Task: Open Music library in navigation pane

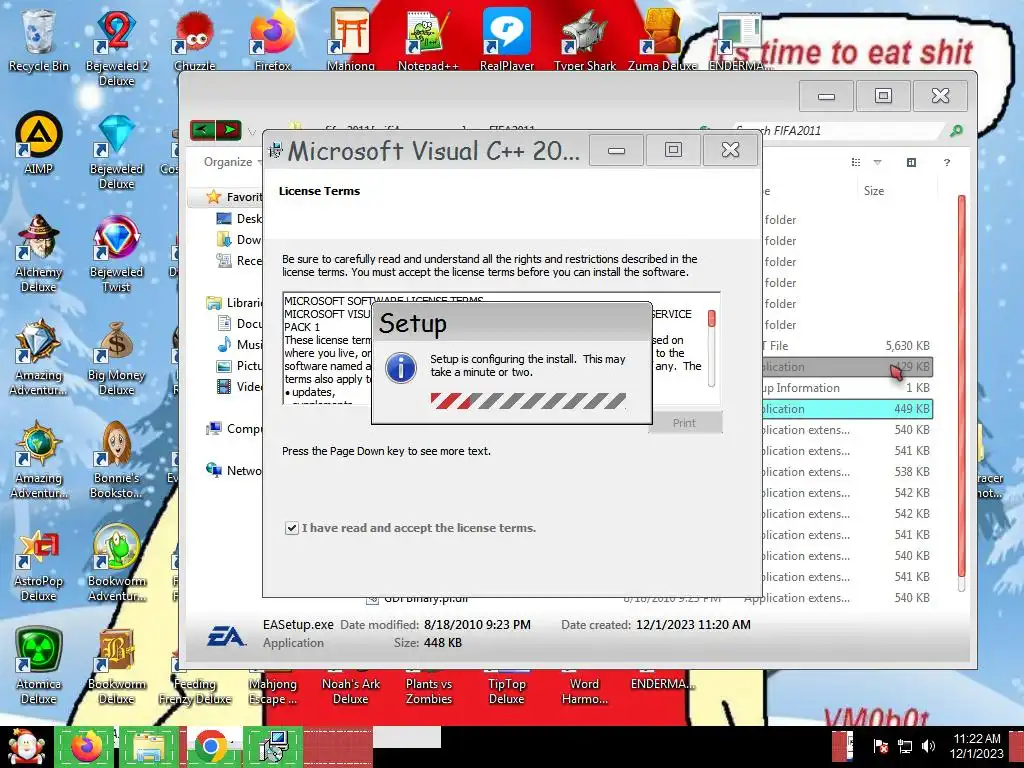Action: coord(239,344)
